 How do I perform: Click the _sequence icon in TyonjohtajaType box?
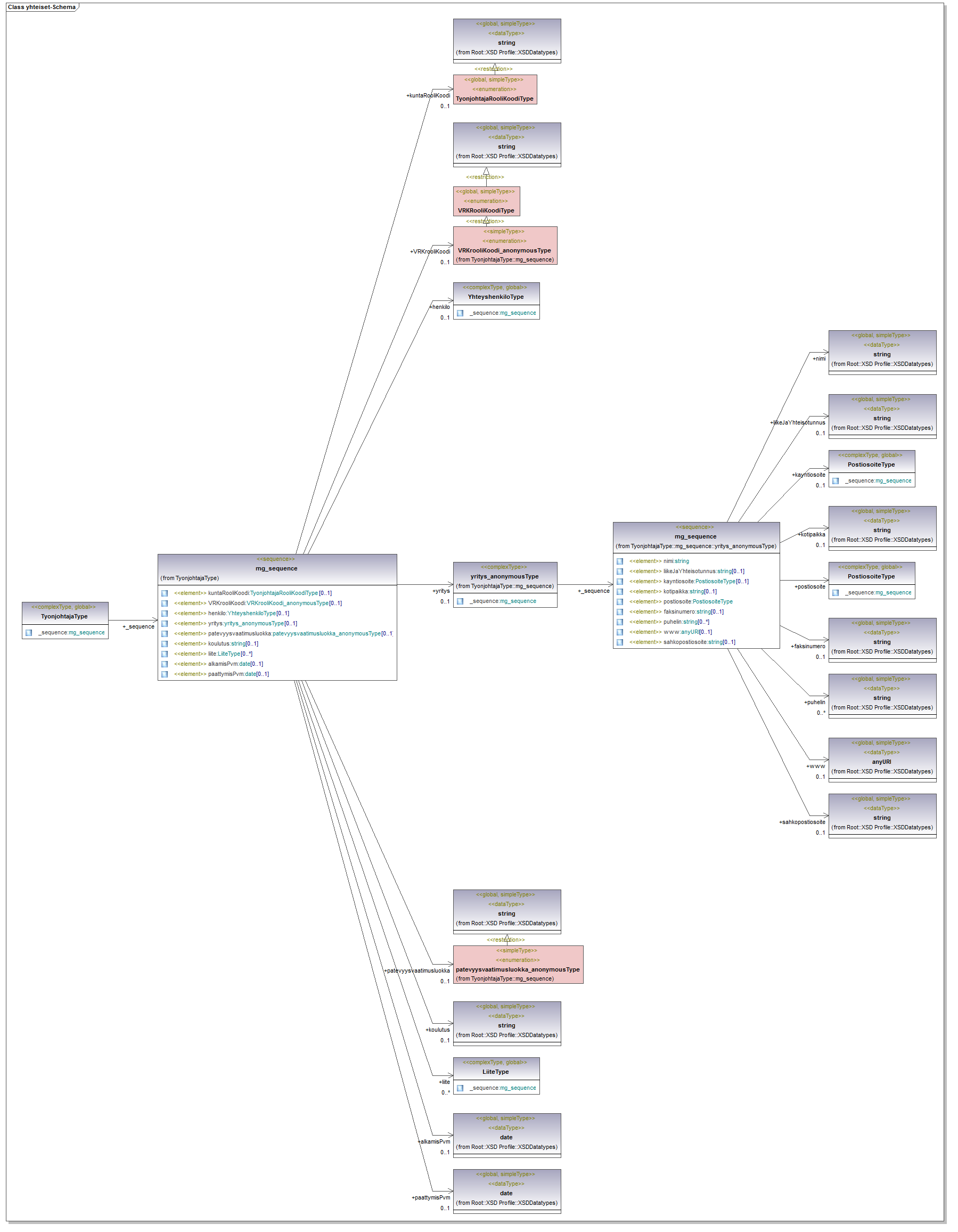[x=29, y=633]
